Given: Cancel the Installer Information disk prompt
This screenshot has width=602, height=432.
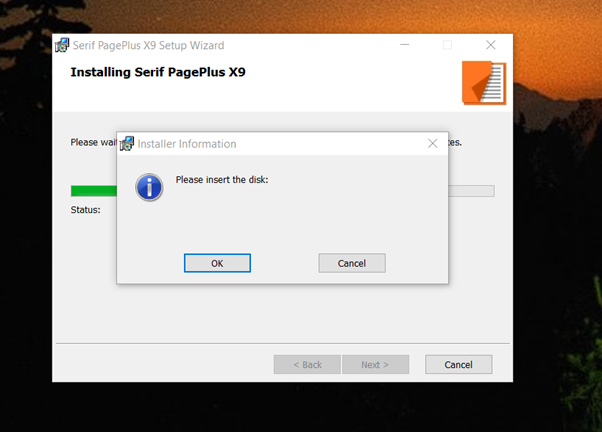Looking at the screenshot, I should pyautogui.click(x=352, y=263).
